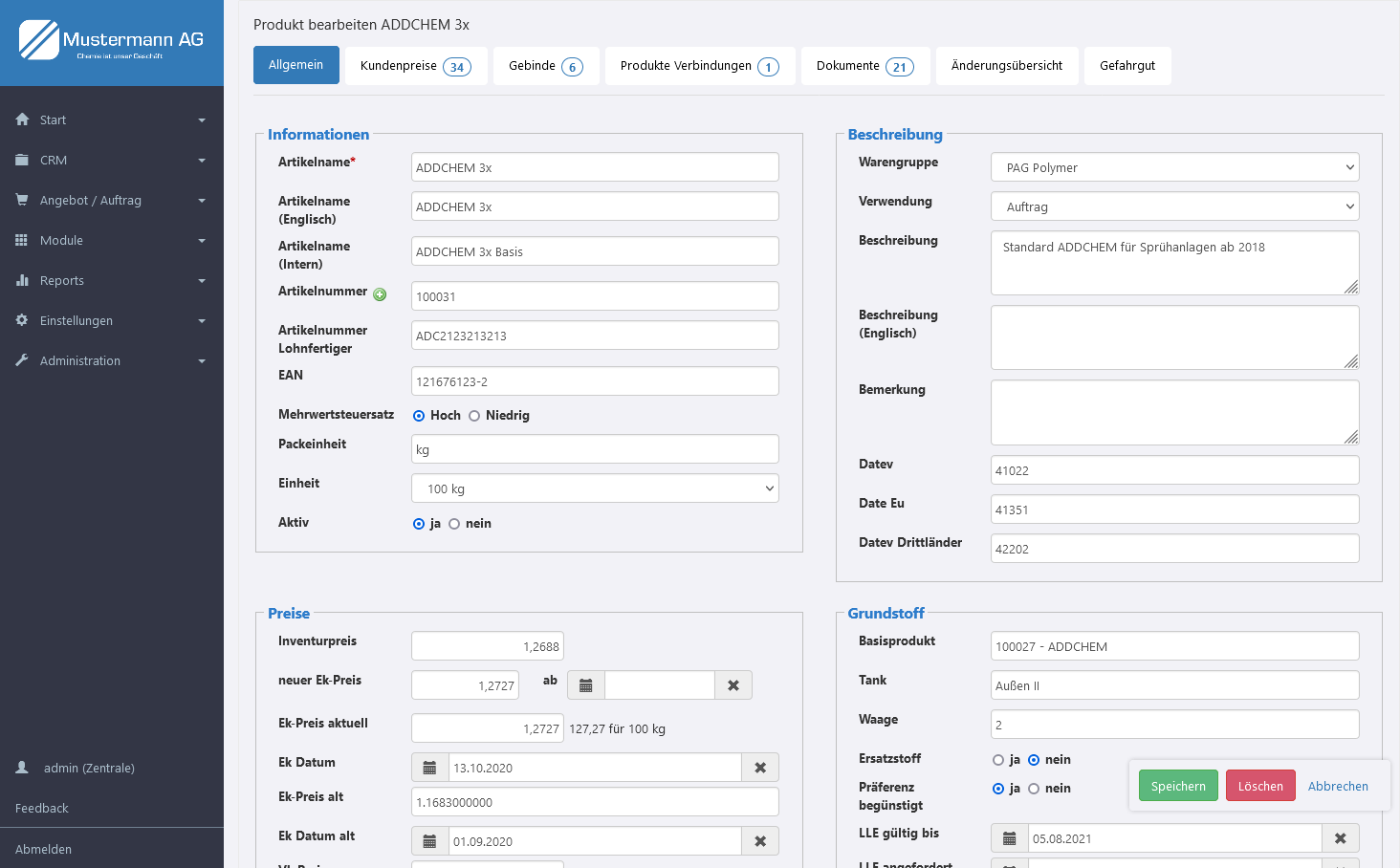This screenshot has height=868, width=1400.
Task: Set Mehrwertsteuersatz to Niedrig
Action: click(x=474, y=416)
